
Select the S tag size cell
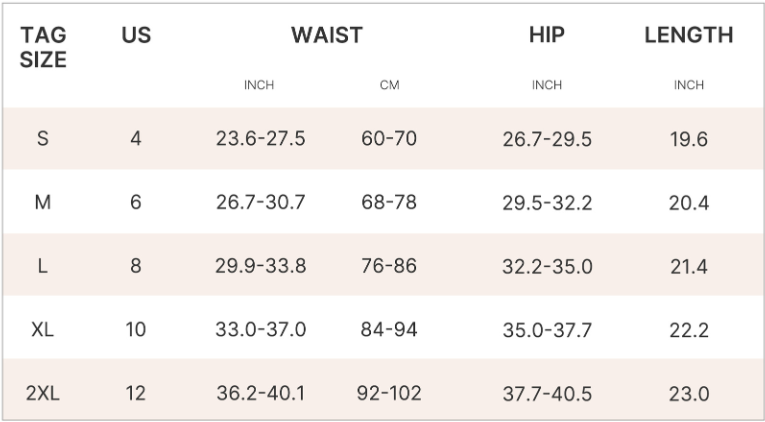click(x=42, y=139)
